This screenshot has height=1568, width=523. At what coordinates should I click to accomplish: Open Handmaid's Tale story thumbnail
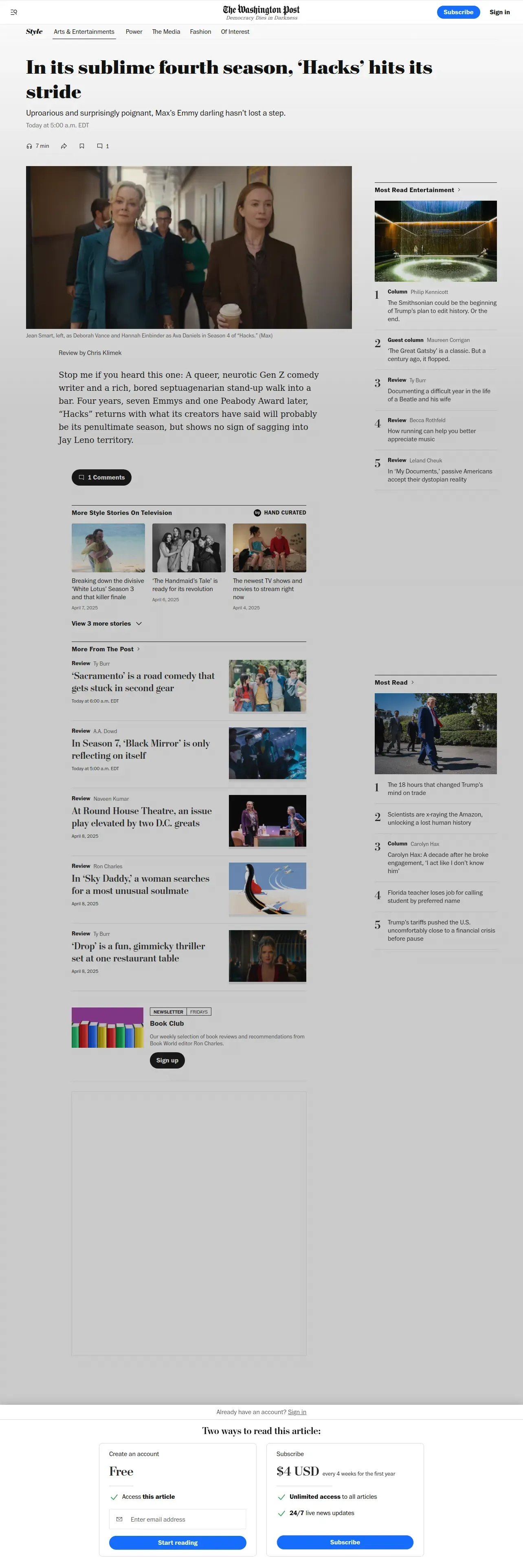point(189,548)
